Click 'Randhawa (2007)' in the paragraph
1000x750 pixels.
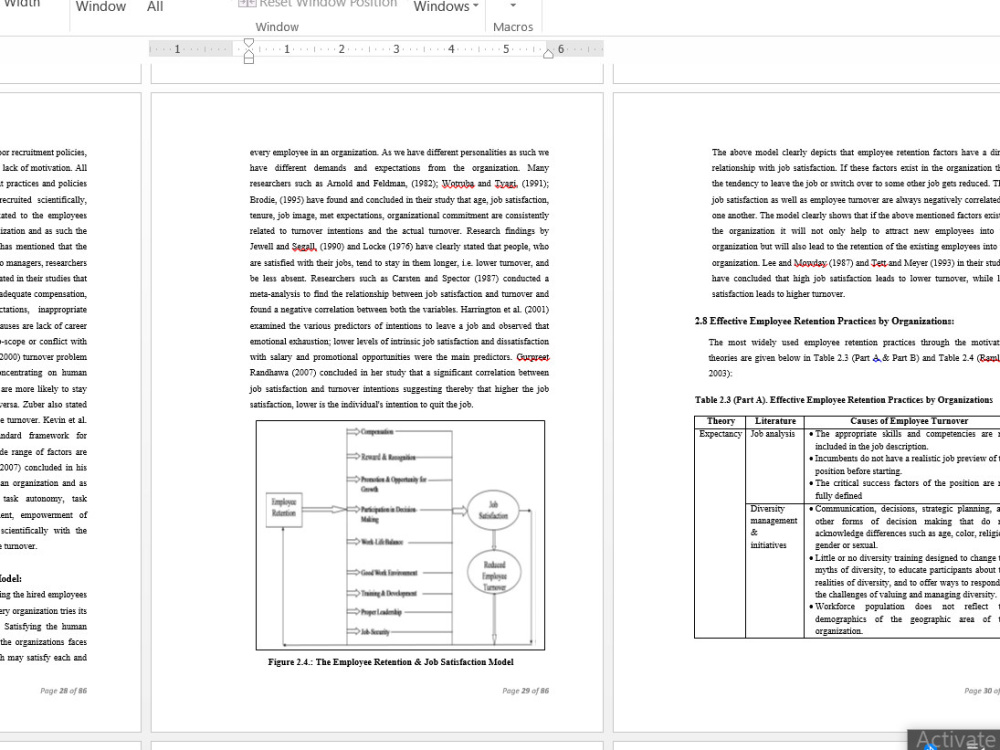282,373
